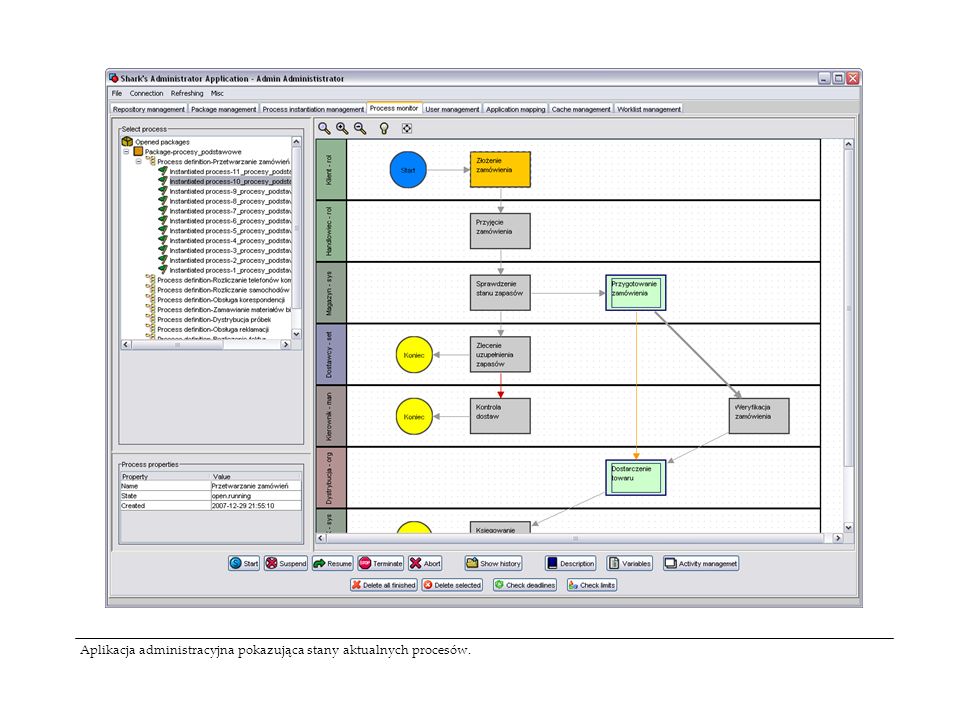Click the Kontrola dostaw activity box

tap(500, 416)
